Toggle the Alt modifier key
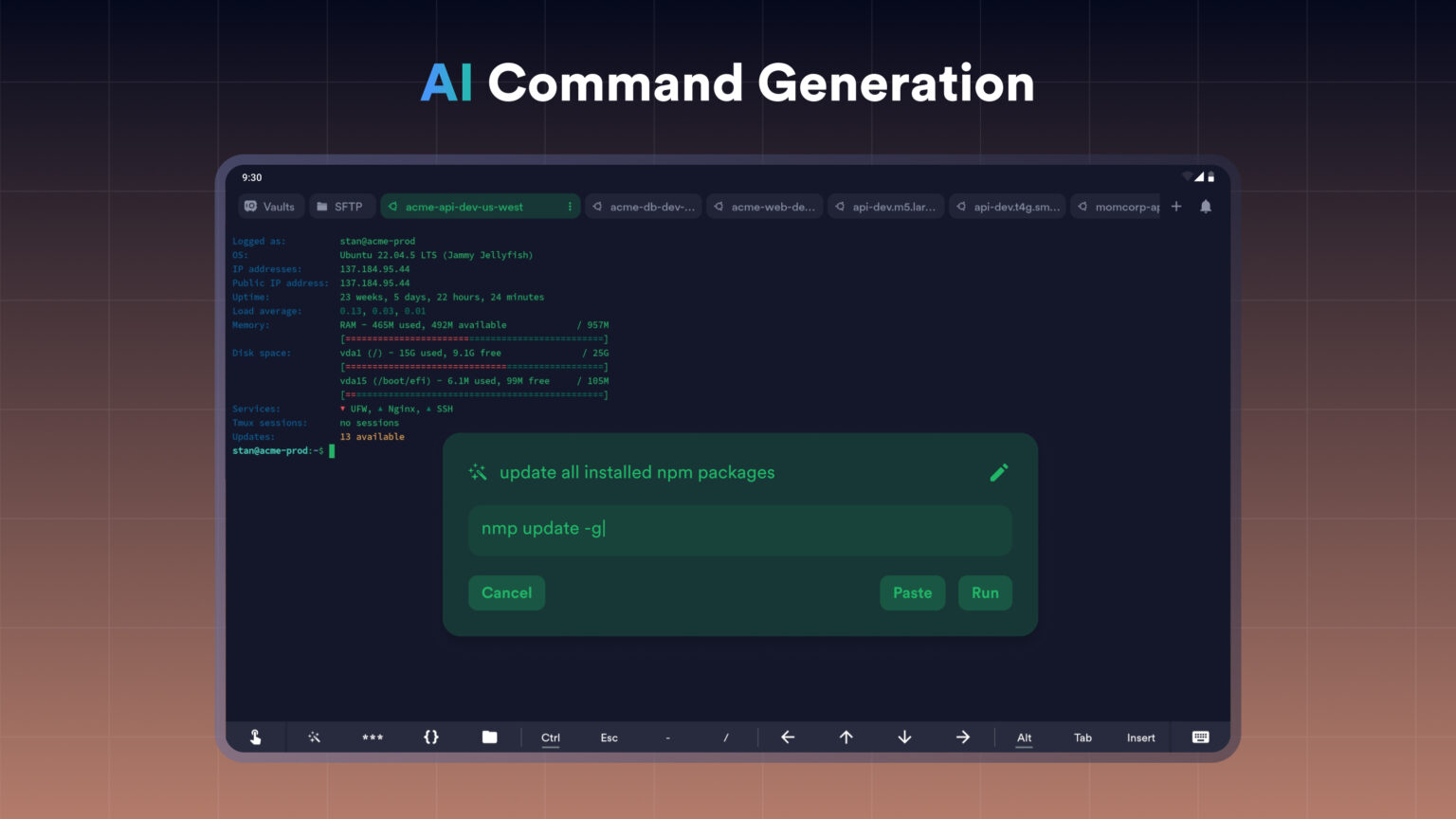This screenshot has width=1456, height=819. 1024,737
